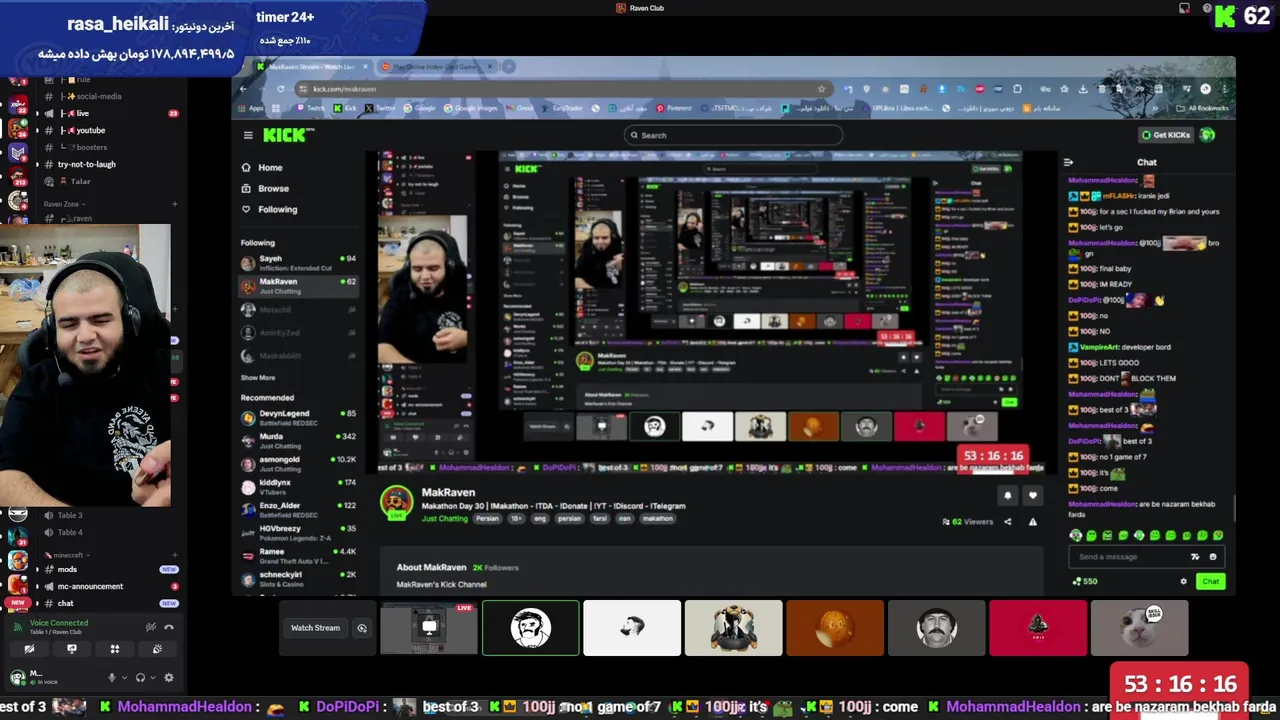Click the green Chat send button
The height and width of the screenshot is (720, 1280).
tap(1210, 581)
